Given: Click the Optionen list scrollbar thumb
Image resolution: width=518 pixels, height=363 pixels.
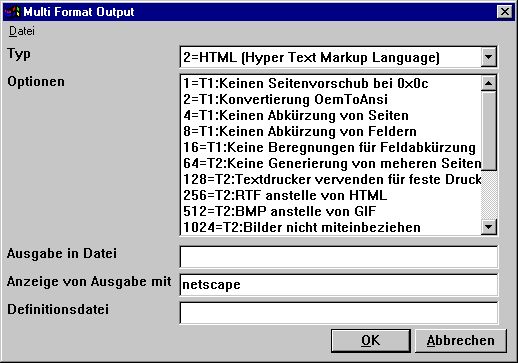Looking at the screenshot, I should click(x=489, y=131).
